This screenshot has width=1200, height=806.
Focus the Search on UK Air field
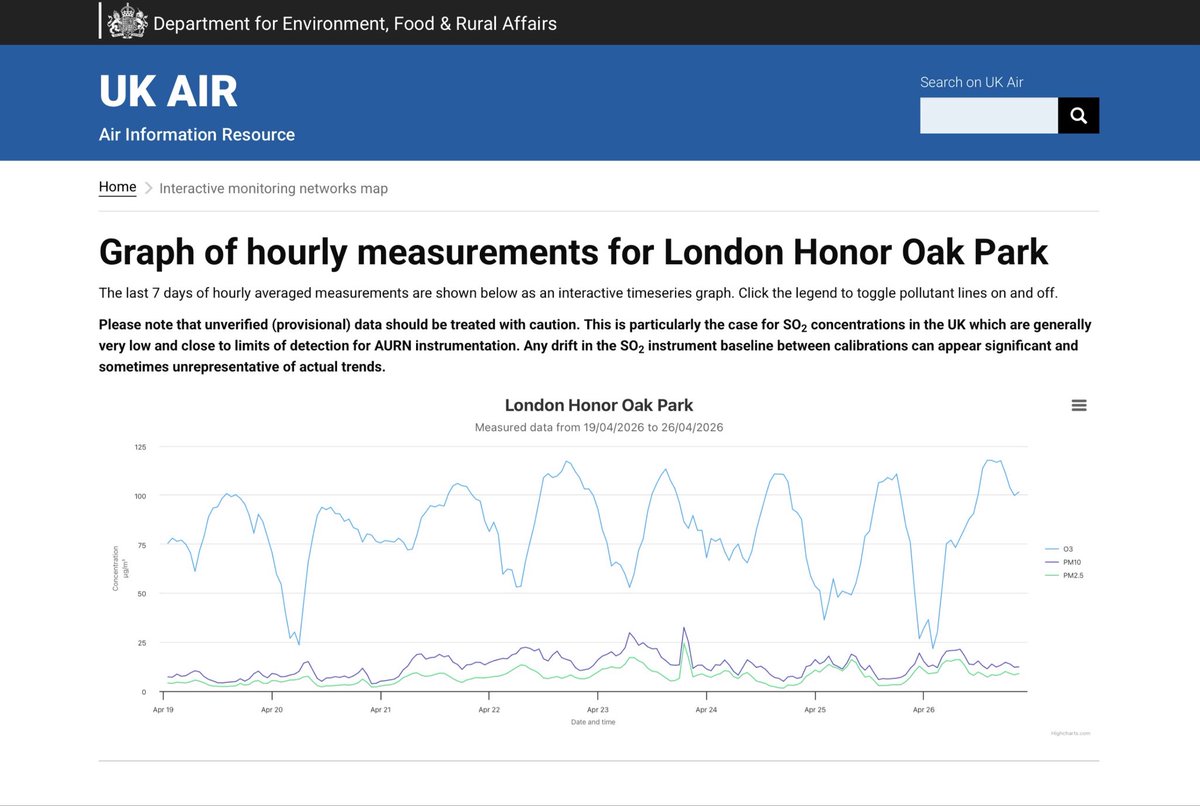(989, 116)
